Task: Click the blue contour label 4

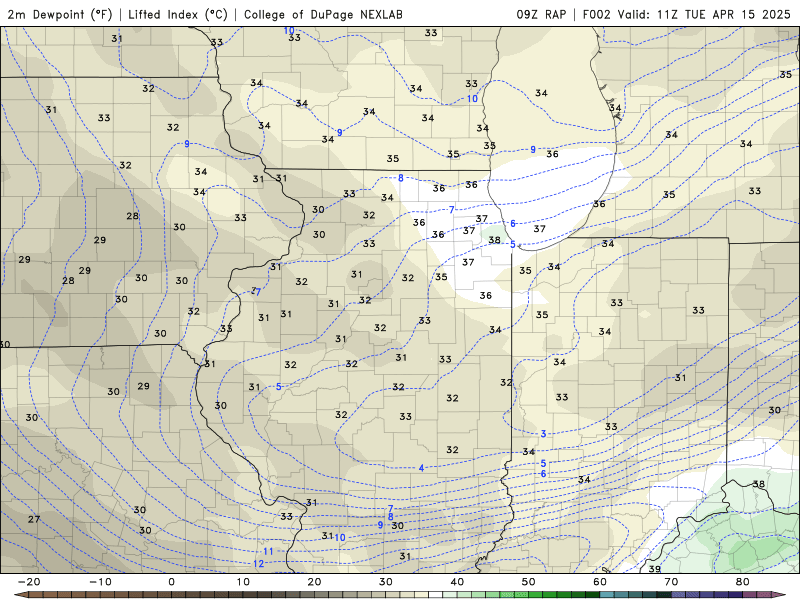Action: (x=421, y=468)
